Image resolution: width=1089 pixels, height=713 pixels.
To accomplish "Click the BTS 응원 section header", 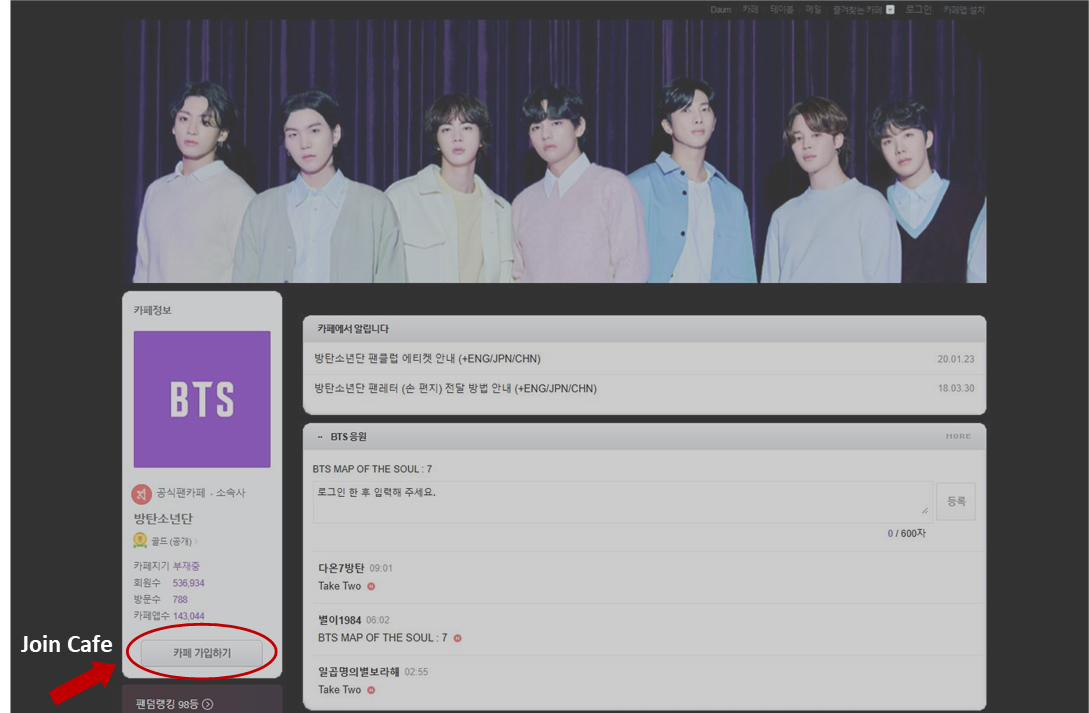I will [x=349, y=437].
